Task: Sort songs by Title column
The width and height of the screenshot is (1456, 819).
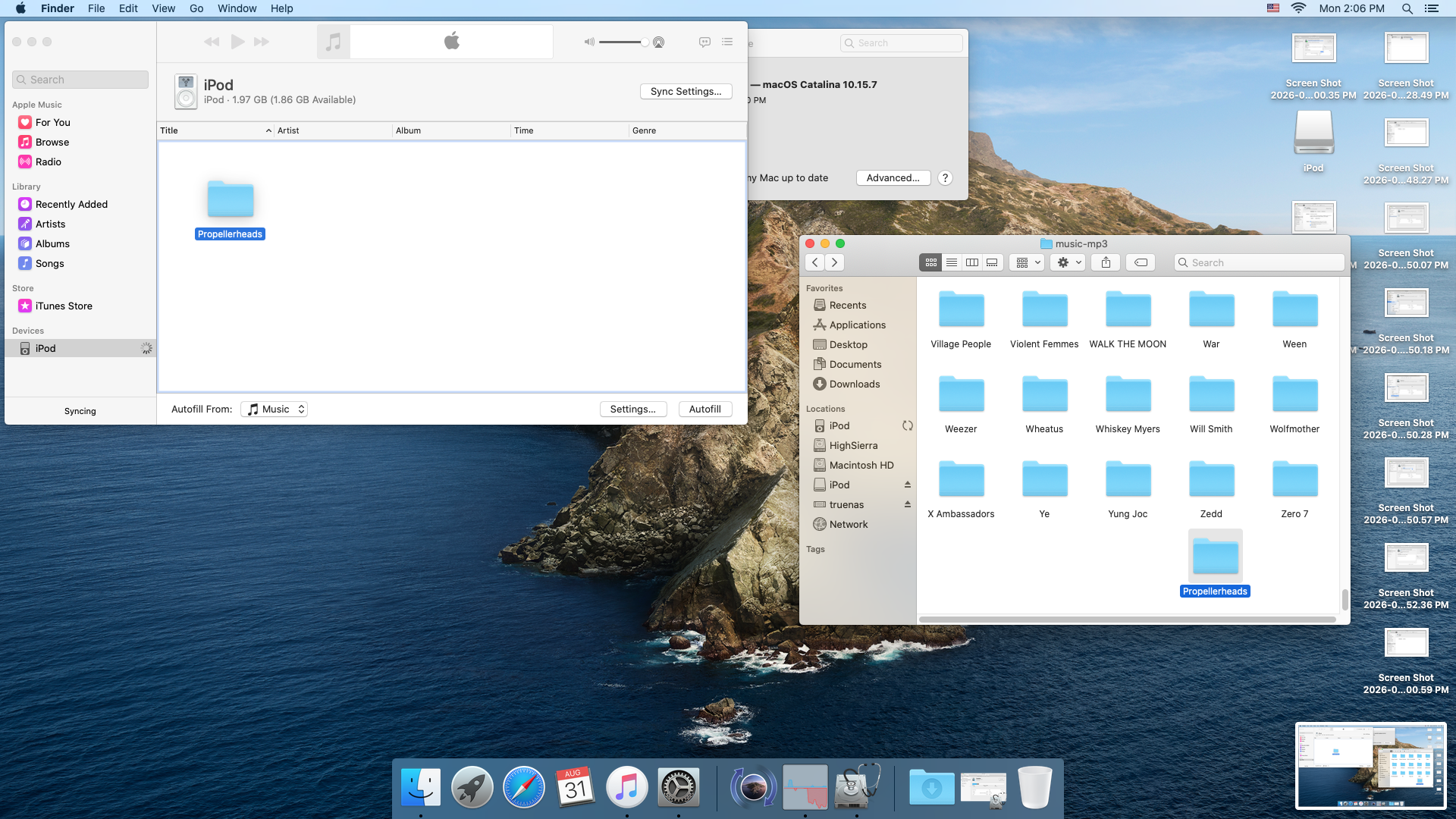Action: pos(215,130)
